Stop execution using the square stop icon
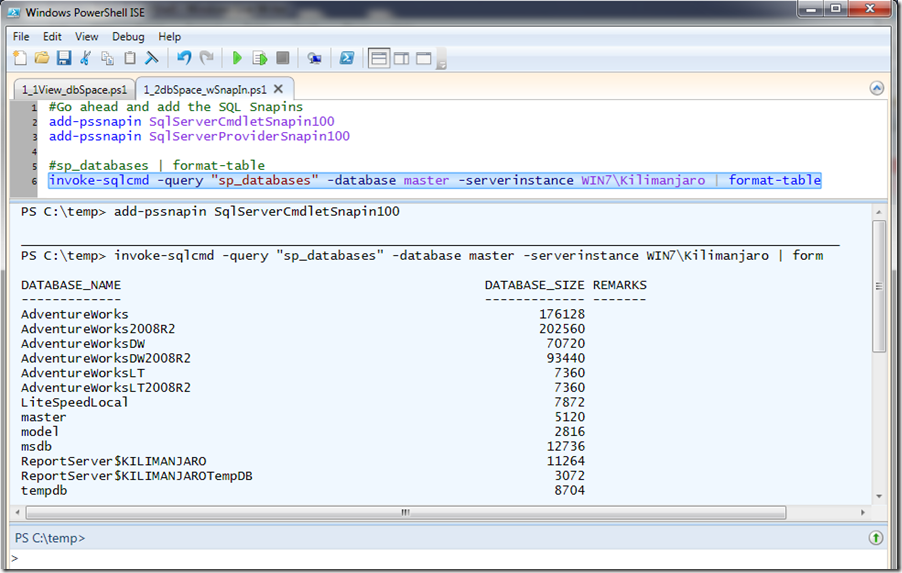902x573 pixels. pos(283,58)
